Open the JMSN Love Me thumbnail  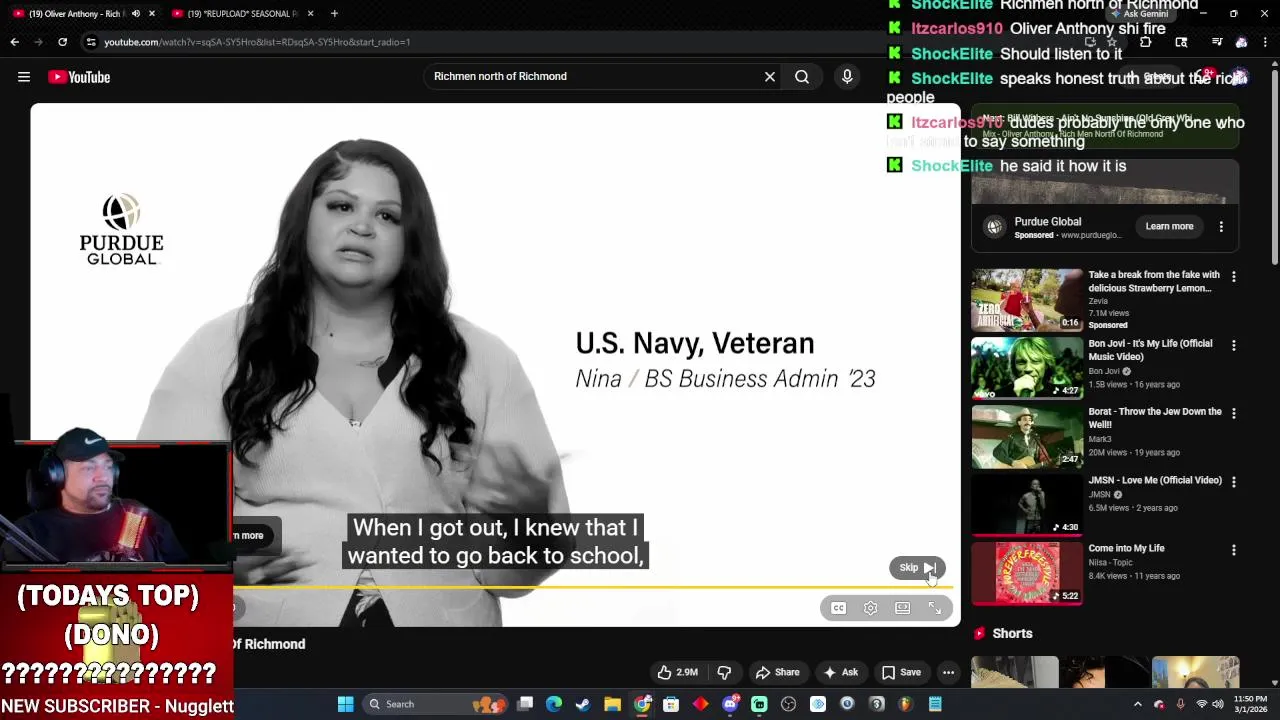[x=1027, y=504]
